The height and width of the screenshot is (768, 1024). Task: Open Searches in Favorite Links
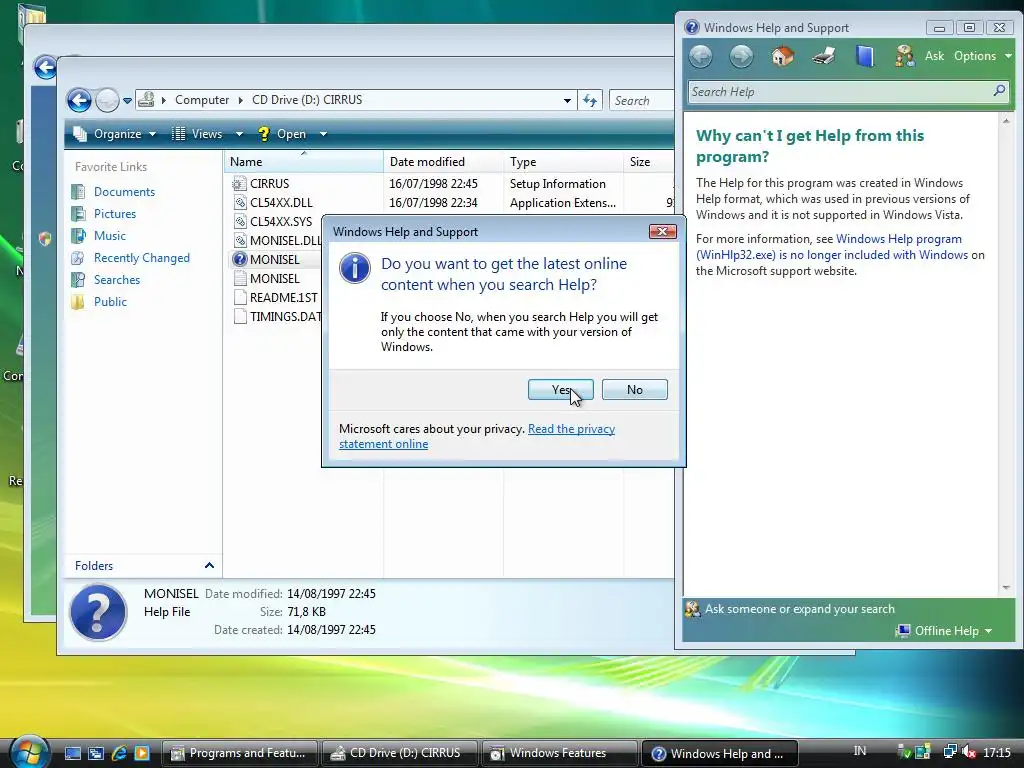[x=117, y=280]
